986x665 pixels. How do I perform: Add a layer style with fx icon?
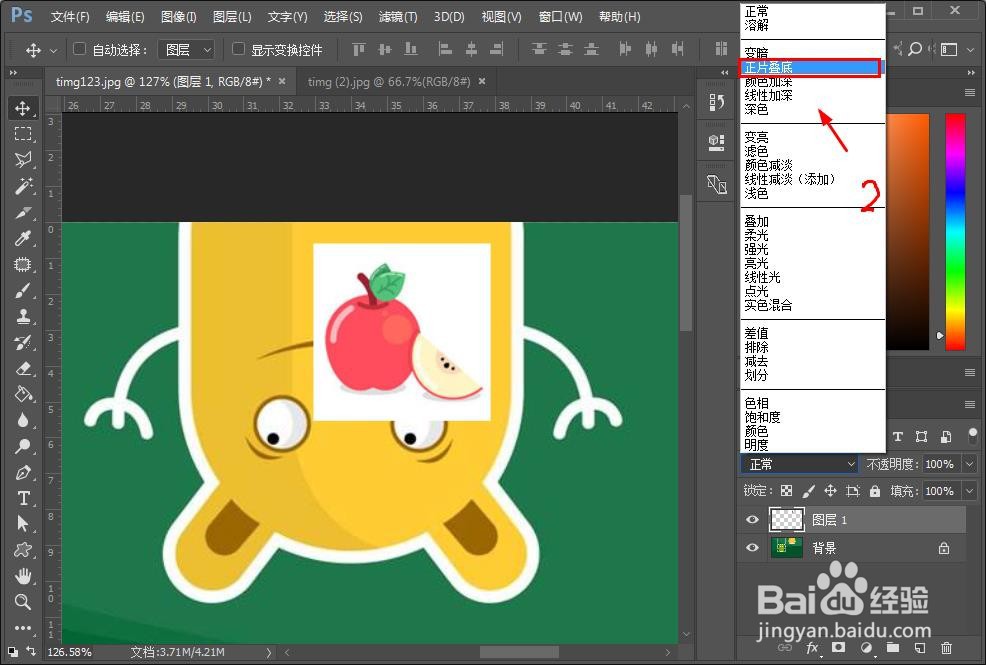click(812, 647)
